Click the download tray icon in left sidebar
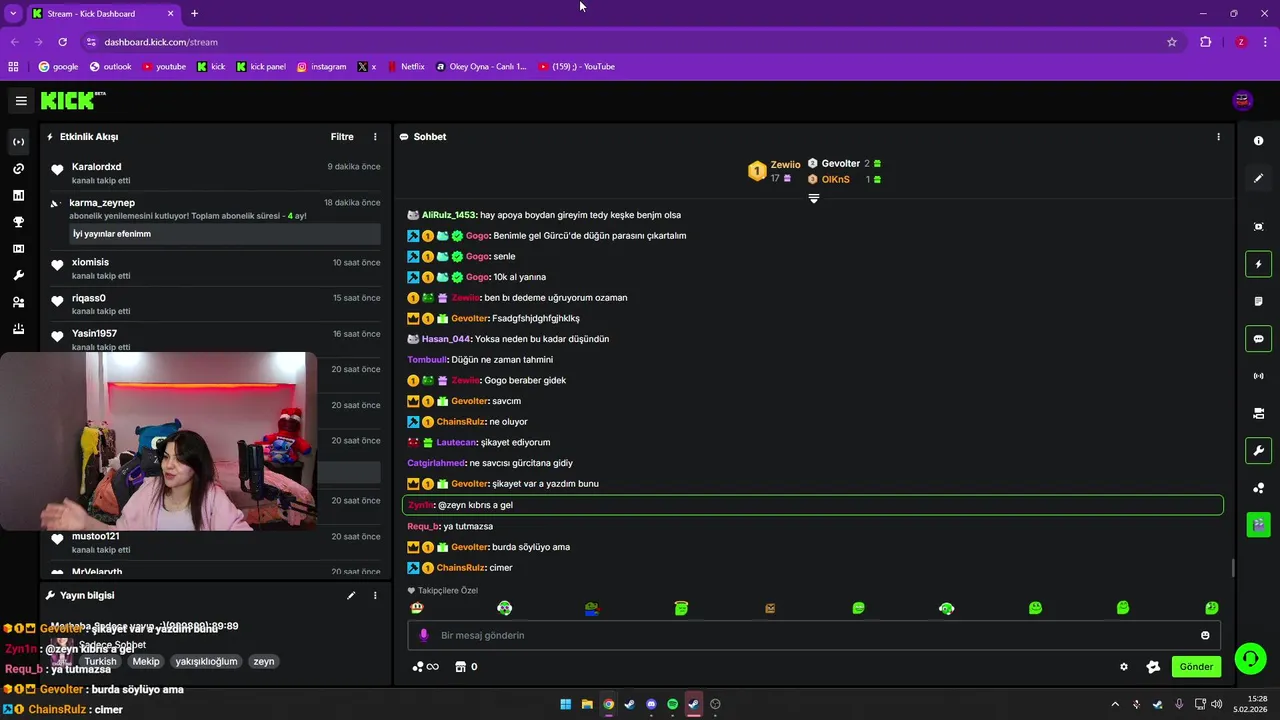Screen dimensions: 1280x720 (18, 329)
